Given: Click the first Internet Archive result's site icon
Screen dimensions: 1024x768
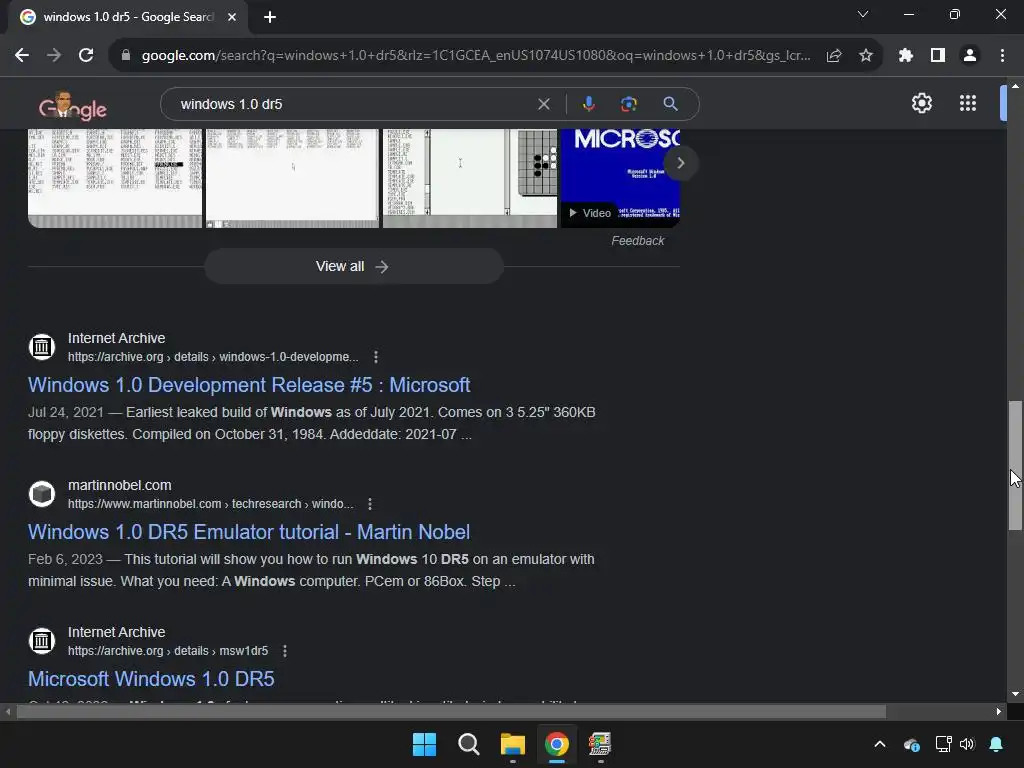Looking at the screenshot, I should pyautogui.click(x=42, y=347).
